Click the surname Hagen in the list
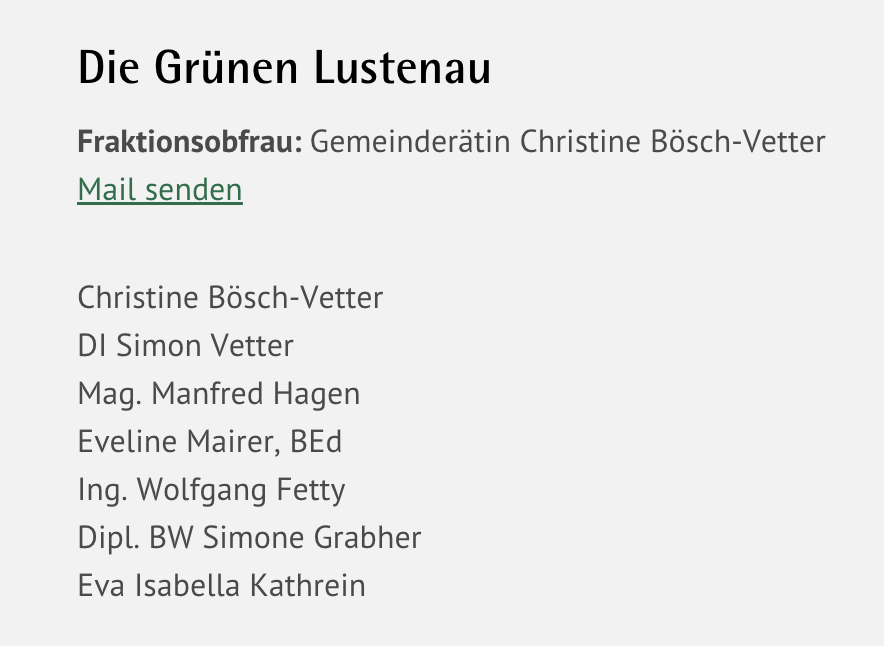The width and height of the screenshot is (884, 646). tap(316, 393)
